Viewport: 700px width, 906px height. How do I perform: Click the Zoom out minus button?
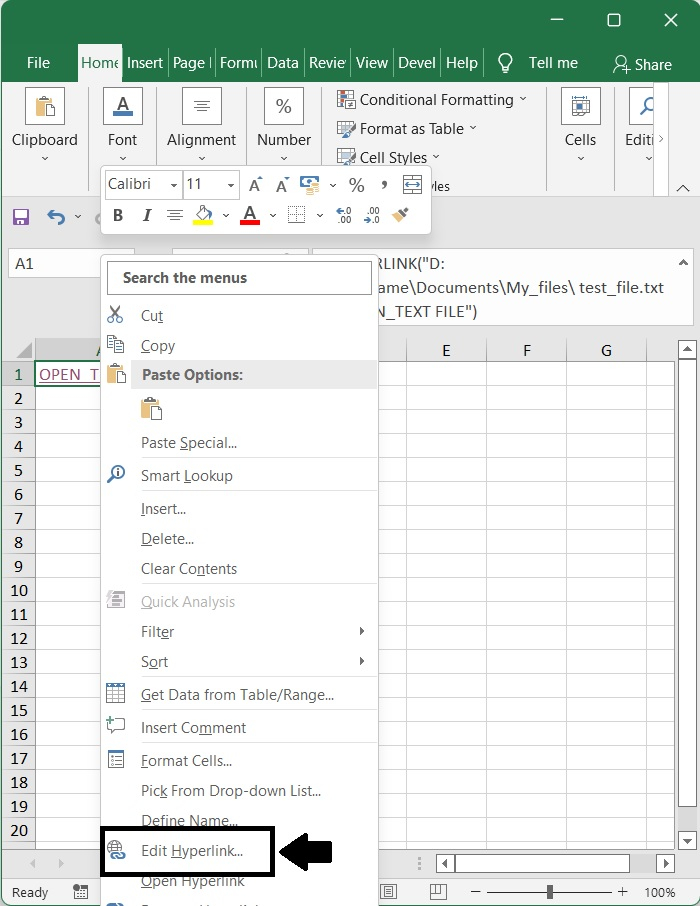click(x=476, y=892)
